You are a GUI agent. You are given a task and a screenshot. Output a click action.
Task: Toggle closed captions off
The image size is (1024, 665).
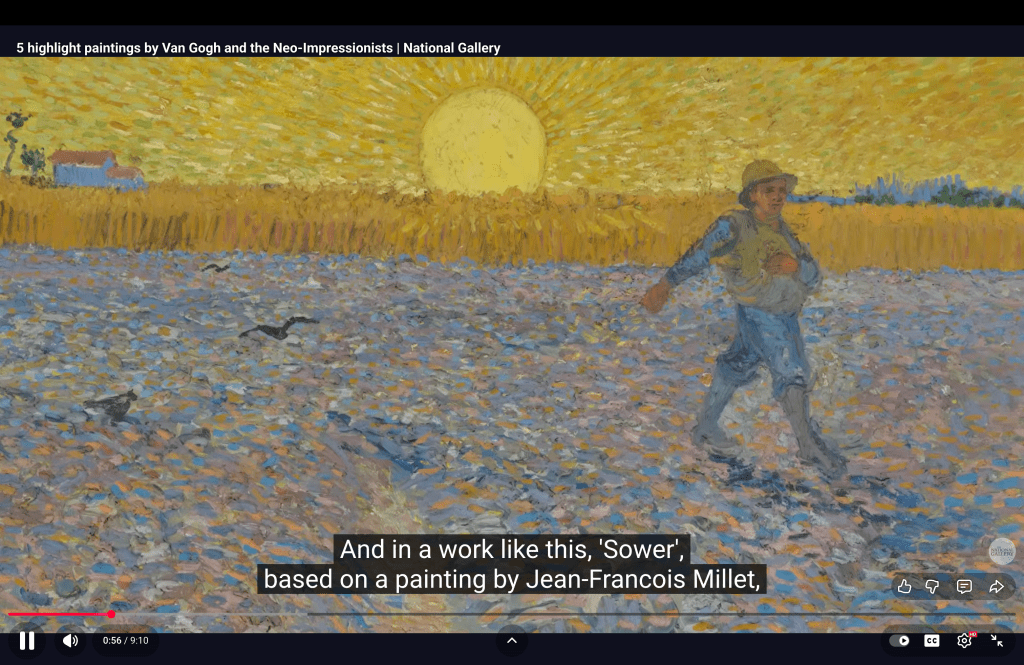coord(932,640)
